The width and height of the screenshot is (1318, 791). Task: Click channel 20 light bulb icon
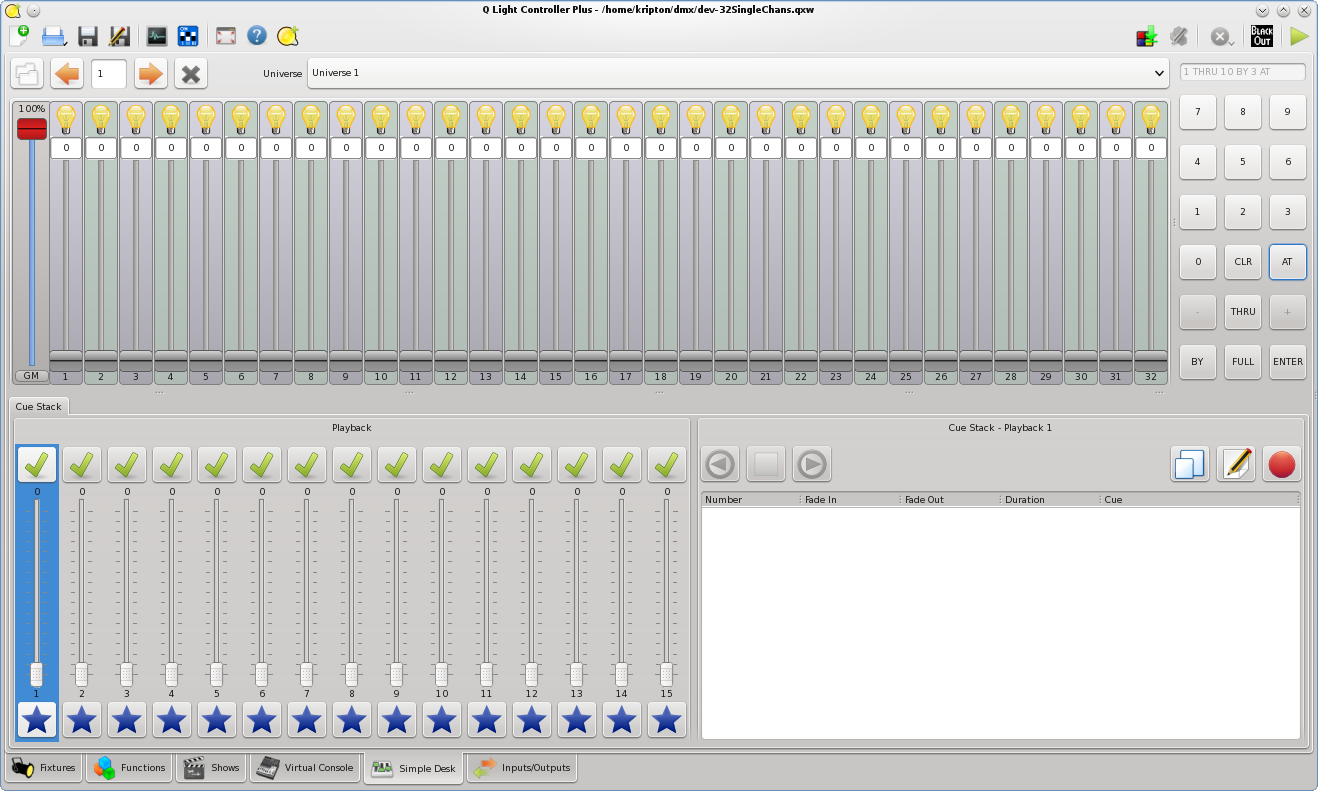pyautogui.click(x=731, y=119)
